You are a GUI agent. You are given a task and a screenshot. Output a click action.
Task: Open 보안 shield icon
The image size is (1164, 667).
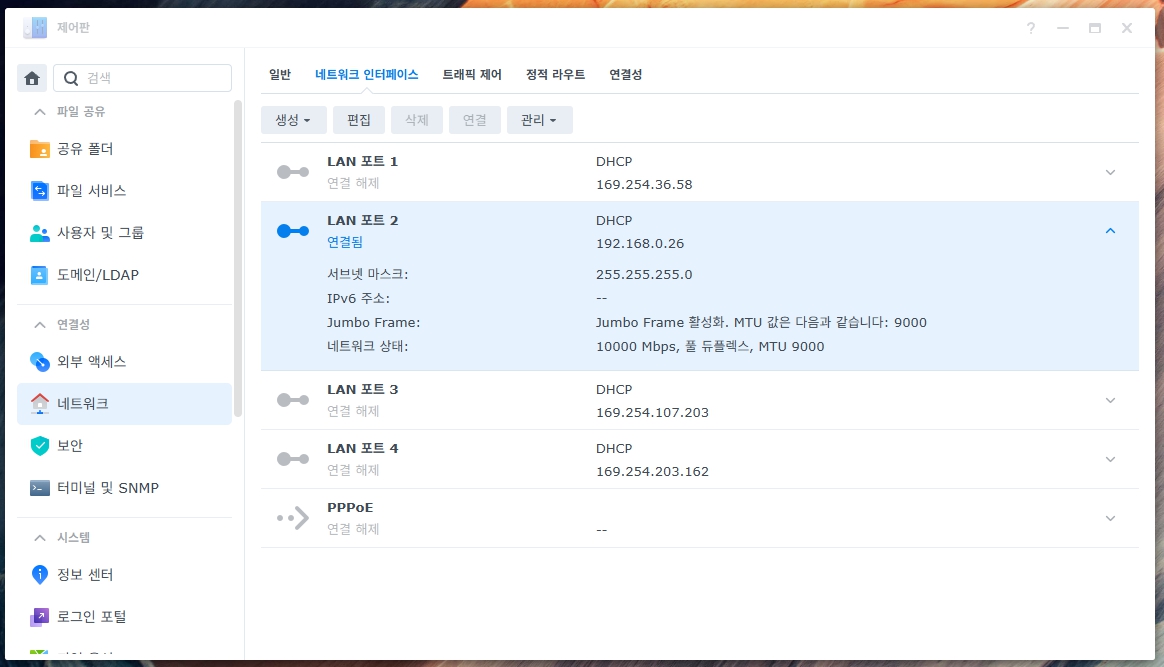pos(40,446)
